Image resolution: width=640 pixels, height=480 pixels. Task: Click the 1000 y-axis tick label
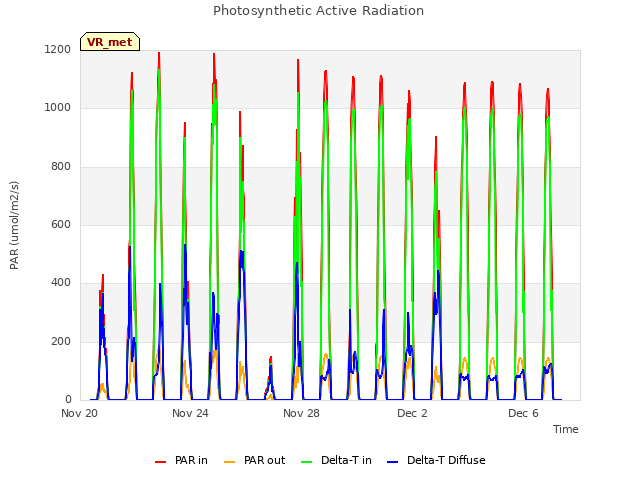click(58, 108)
